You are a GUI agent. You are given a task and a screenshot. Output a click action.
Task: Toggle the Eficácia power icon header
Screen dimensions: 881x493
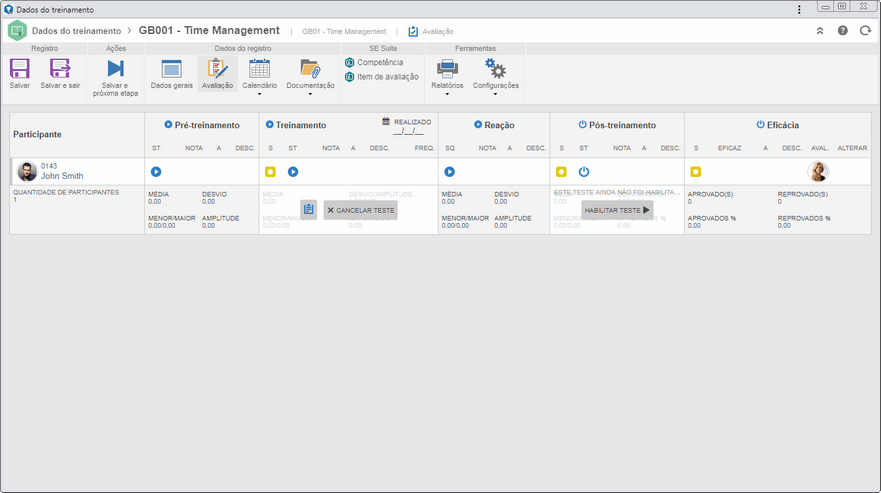(760, 125)
